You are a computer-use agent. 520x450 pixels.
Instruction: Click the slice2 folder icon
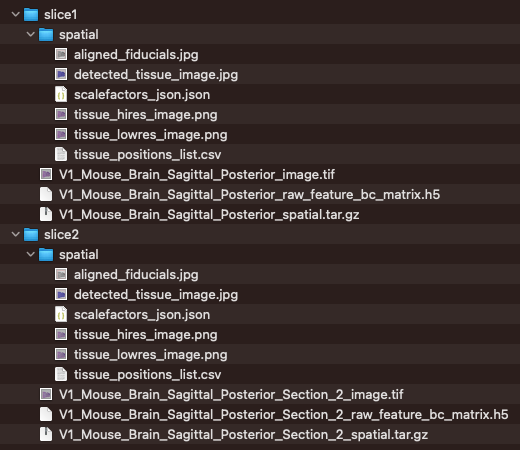[31, 234]
